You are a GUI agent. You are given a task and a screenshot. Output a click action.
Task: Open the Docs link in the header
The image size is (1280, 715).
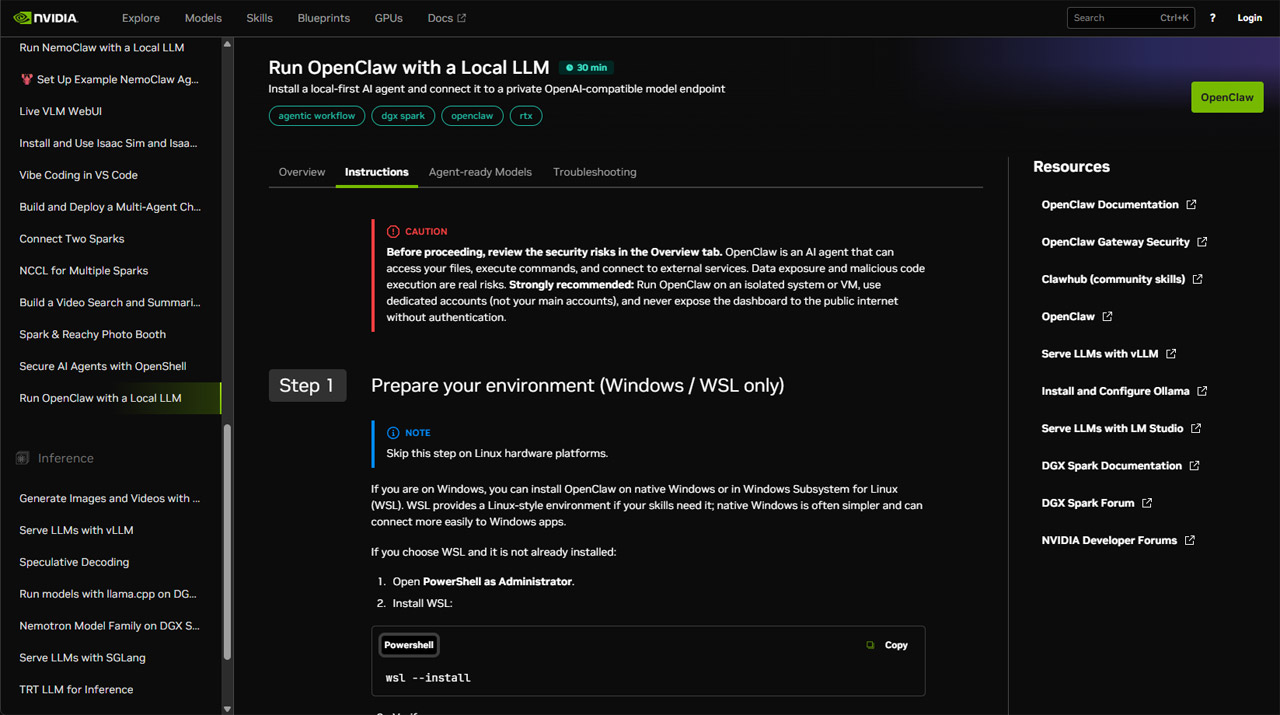click(x=446, y=18)
